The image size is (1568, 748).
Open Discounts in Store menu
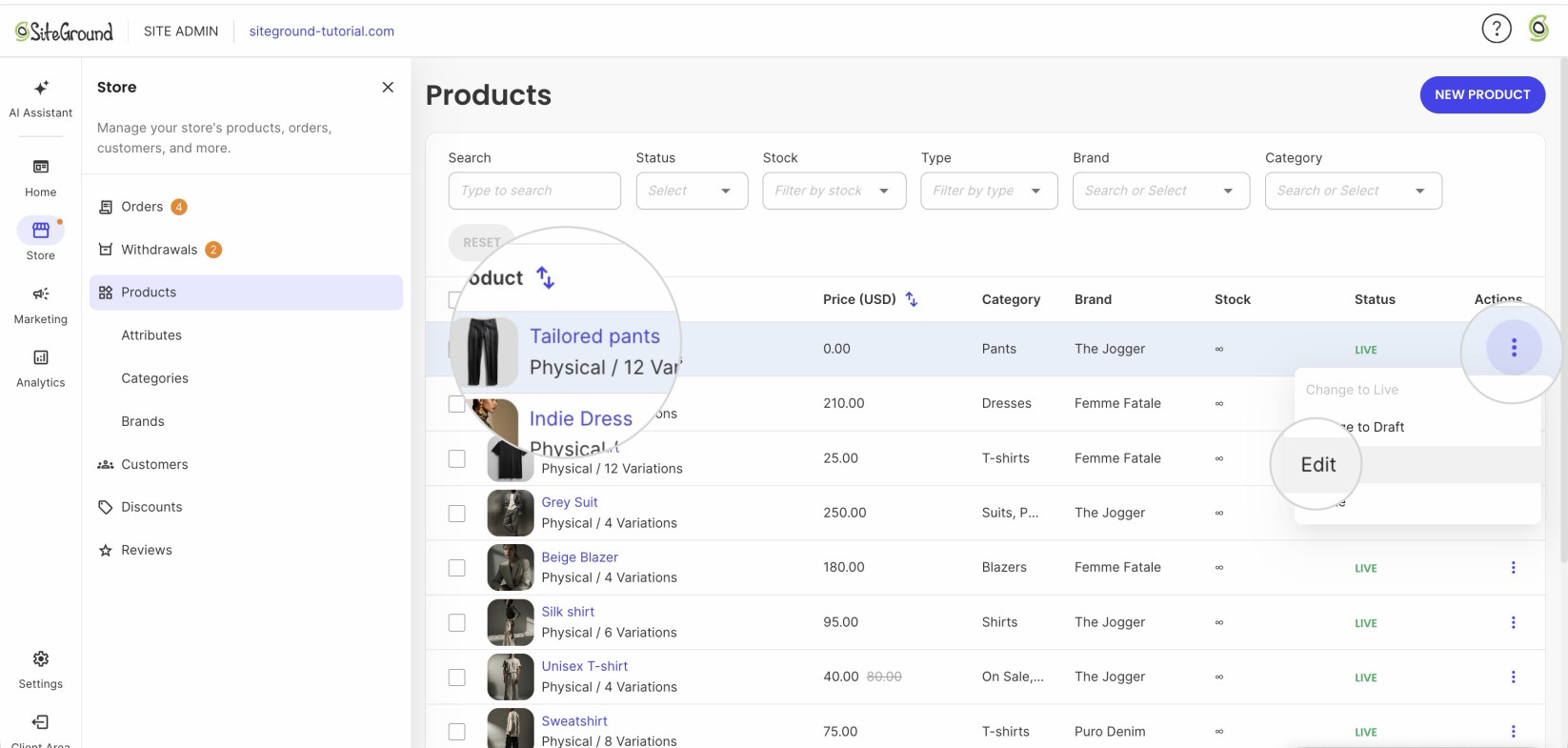click(x=246, y=507)
